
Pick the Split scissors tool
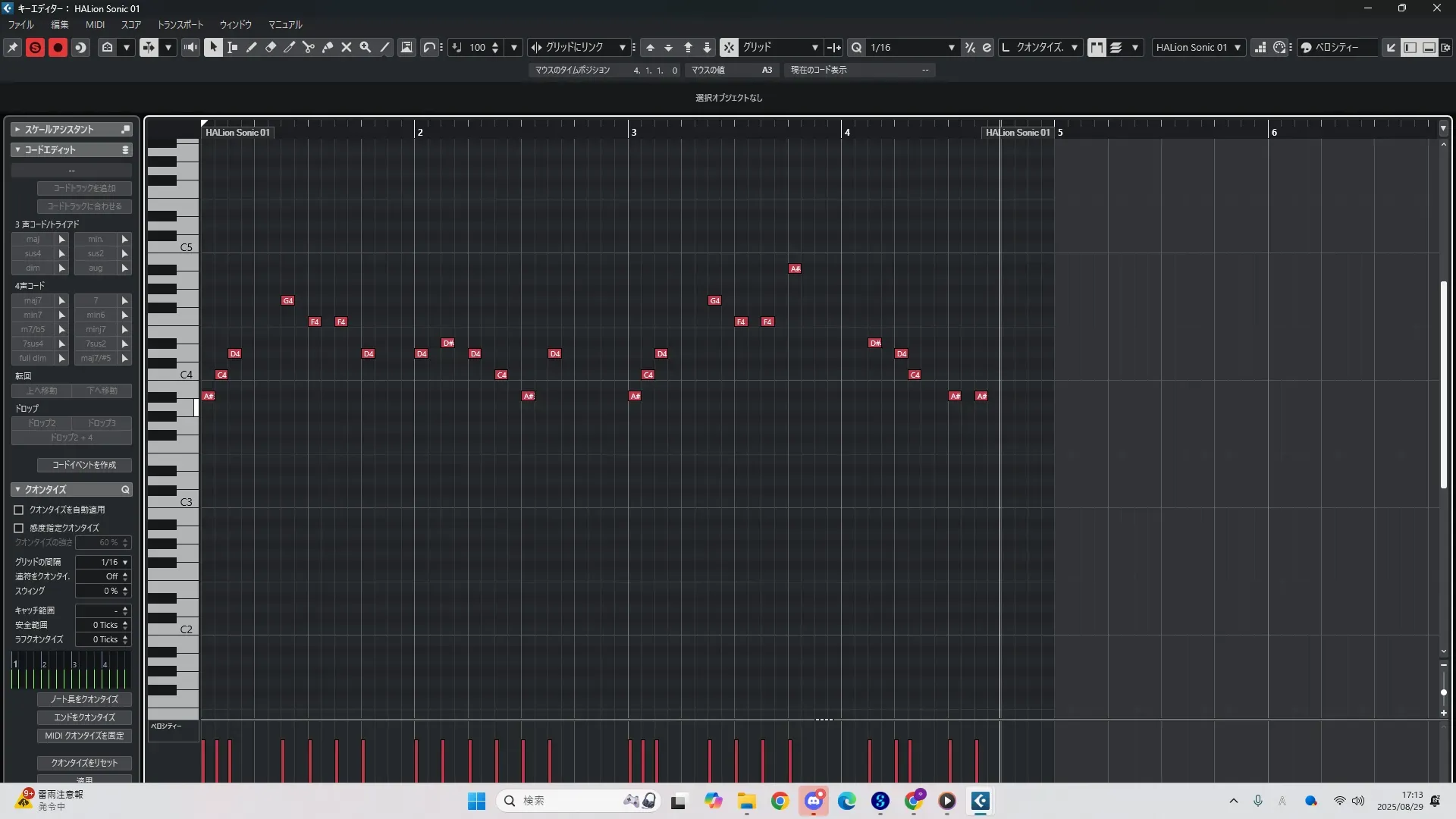pos(309,47)
